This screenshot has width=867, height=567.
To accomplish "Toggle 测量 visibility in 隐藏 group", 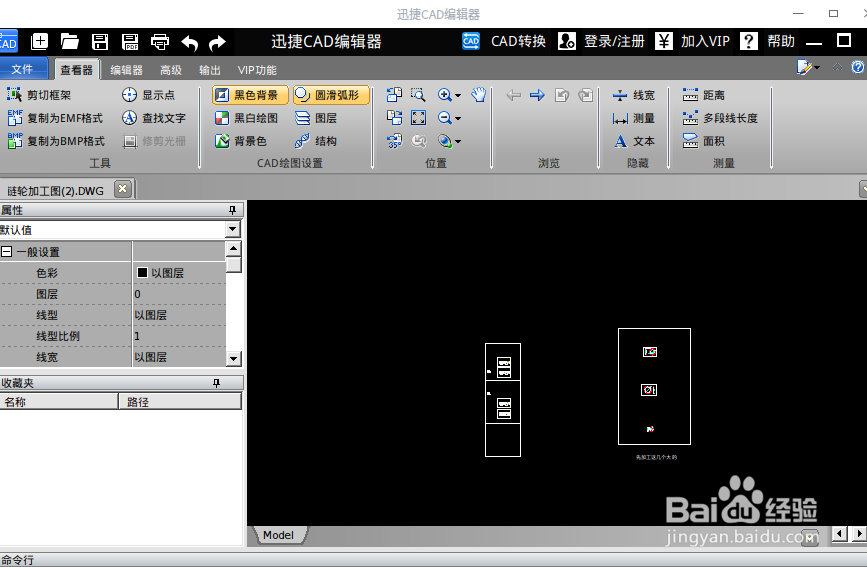I will point(634,118).
